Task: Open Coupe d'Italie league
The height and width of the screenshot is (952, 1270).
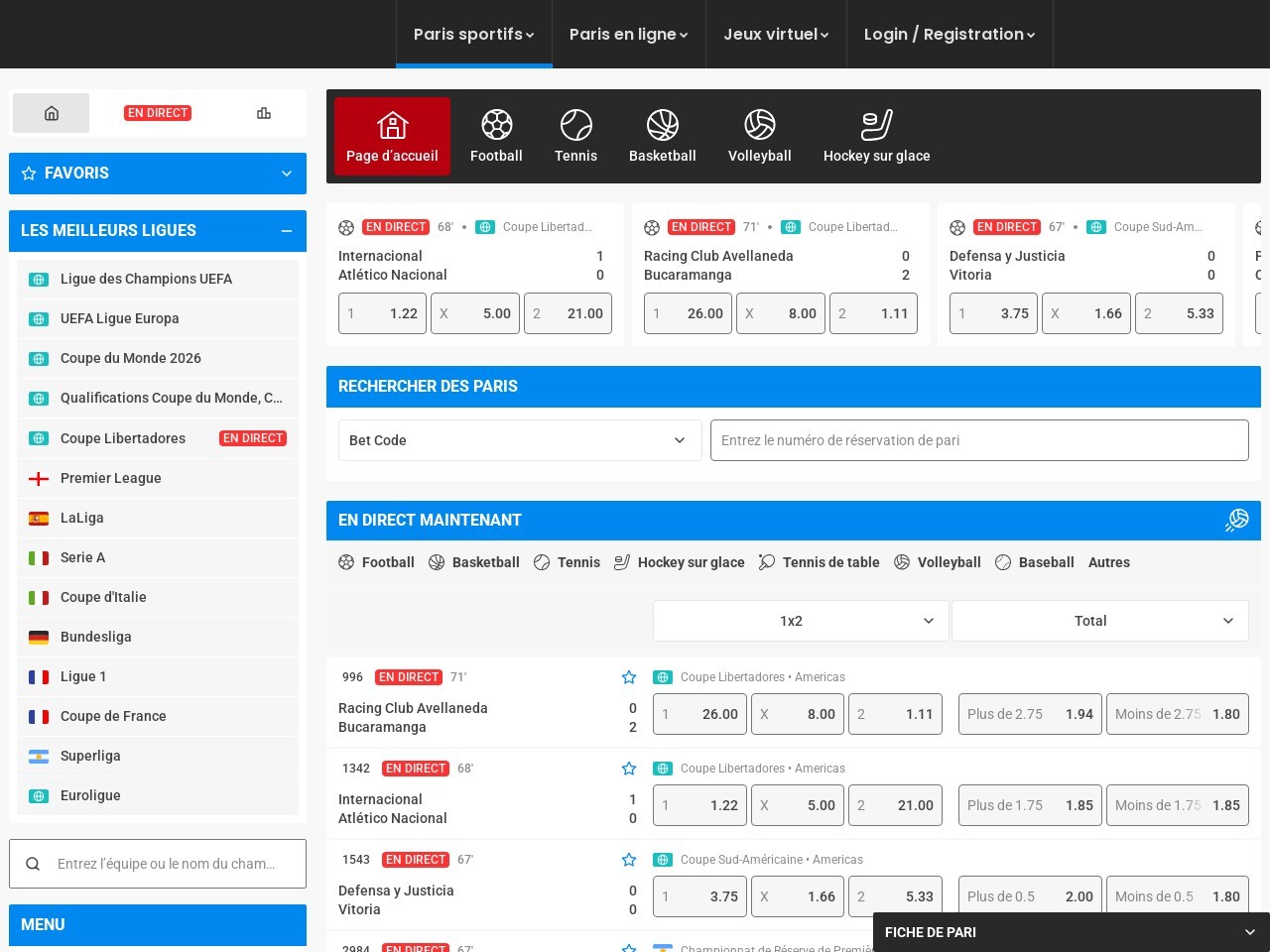Action: [x=158, y=597]
